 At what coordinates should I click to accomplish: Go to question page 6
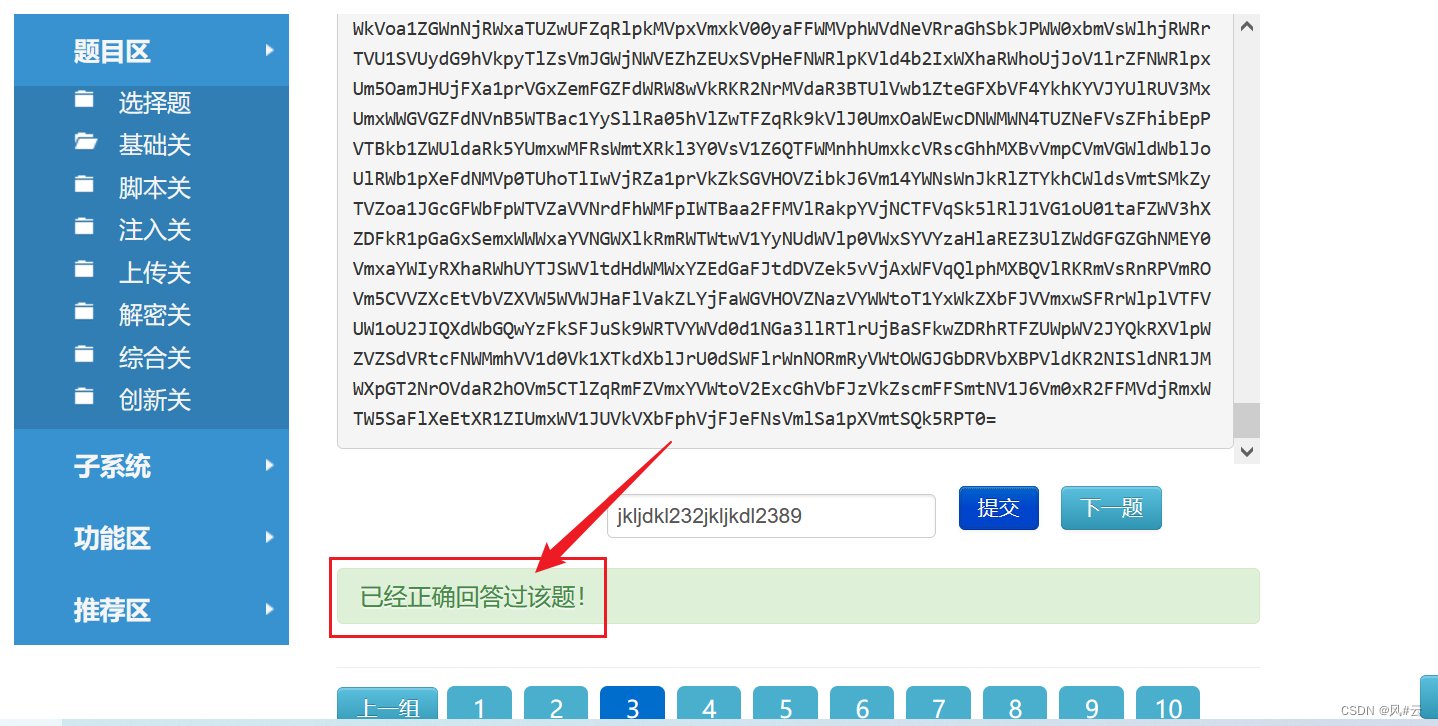pyautogui.click(x=862, y=706)
